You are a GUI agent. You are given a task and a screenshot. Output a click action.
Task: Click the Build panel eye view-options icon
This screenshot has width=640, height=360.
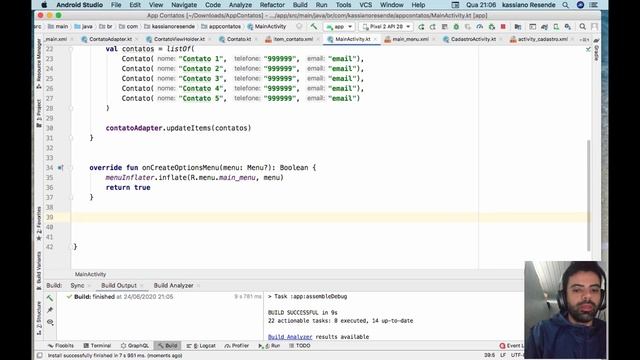coord(50,322)
